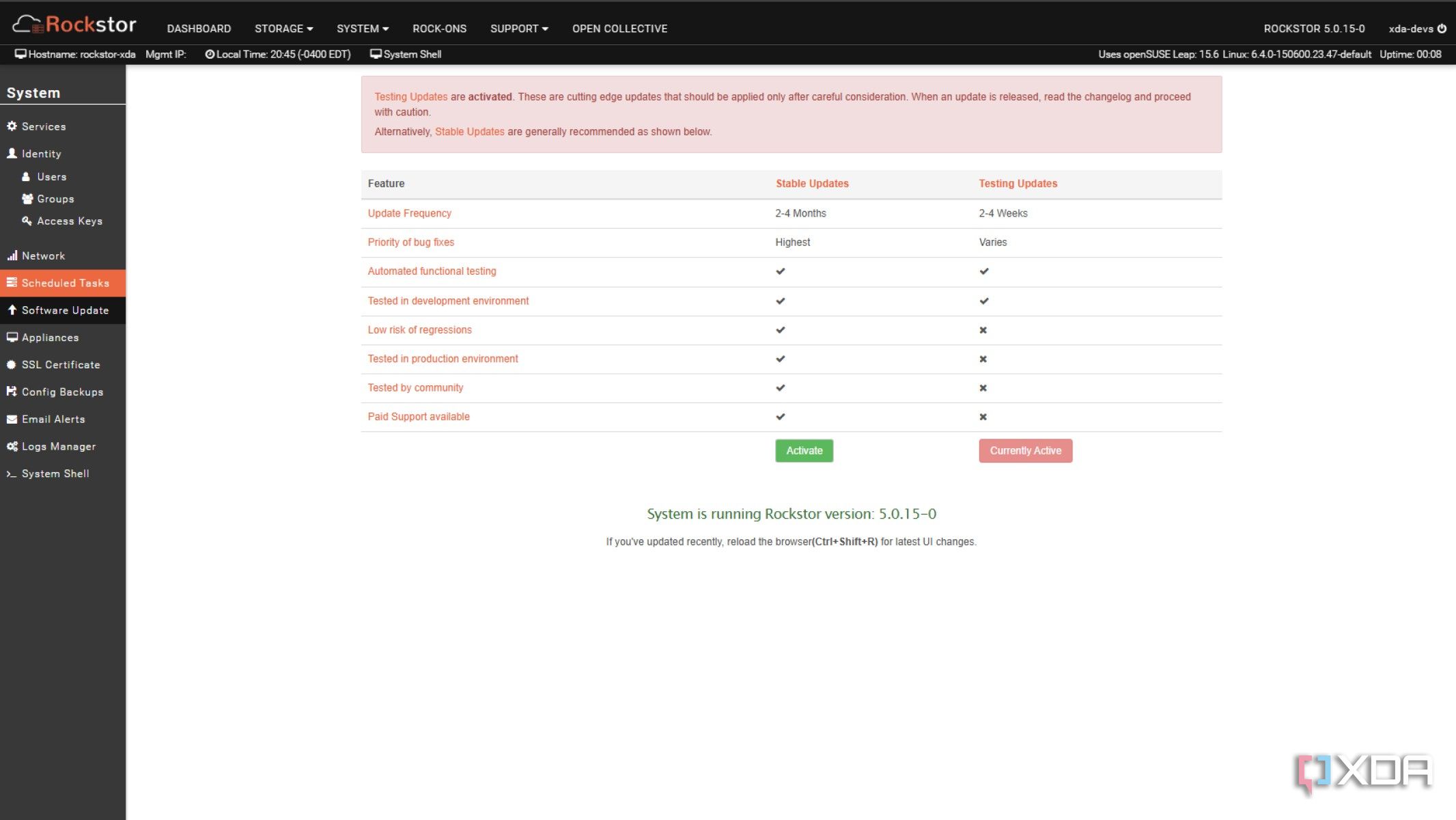The height and width of the screenshot is (820, 1456).
Task: Click Tested in development environment text
Action: click(448, 301)
